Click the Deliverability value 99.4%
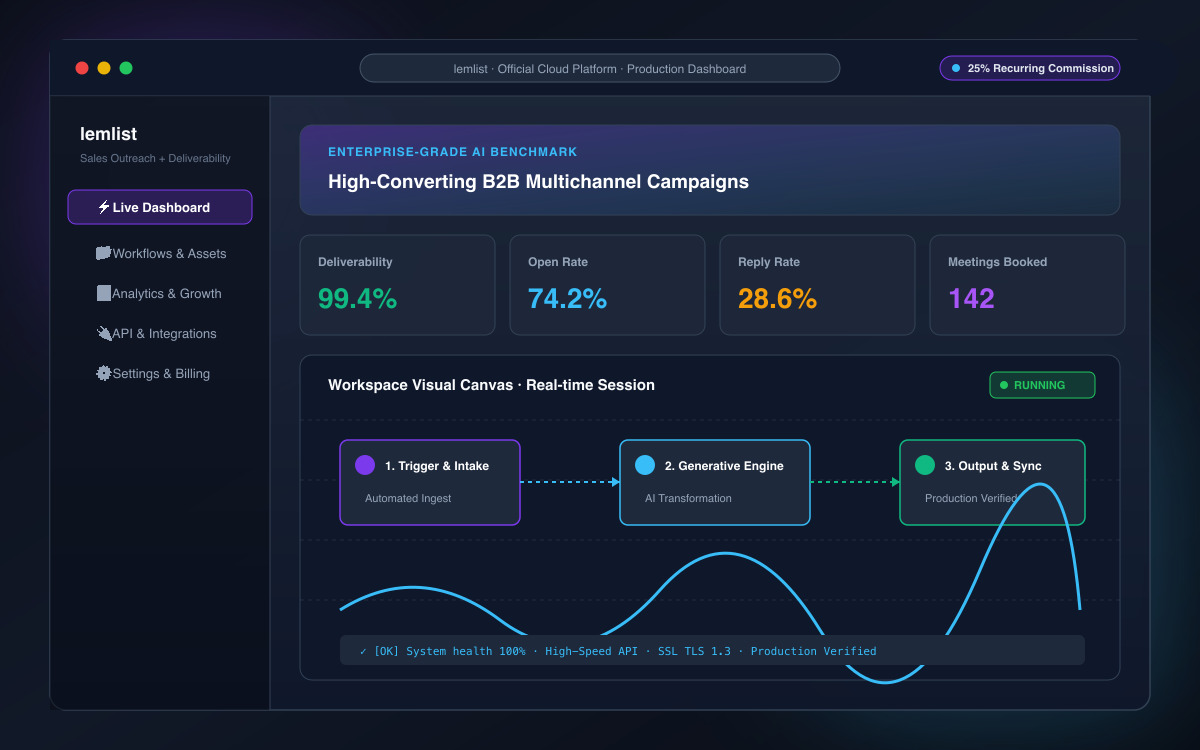1200x750 pixels. 357,298
